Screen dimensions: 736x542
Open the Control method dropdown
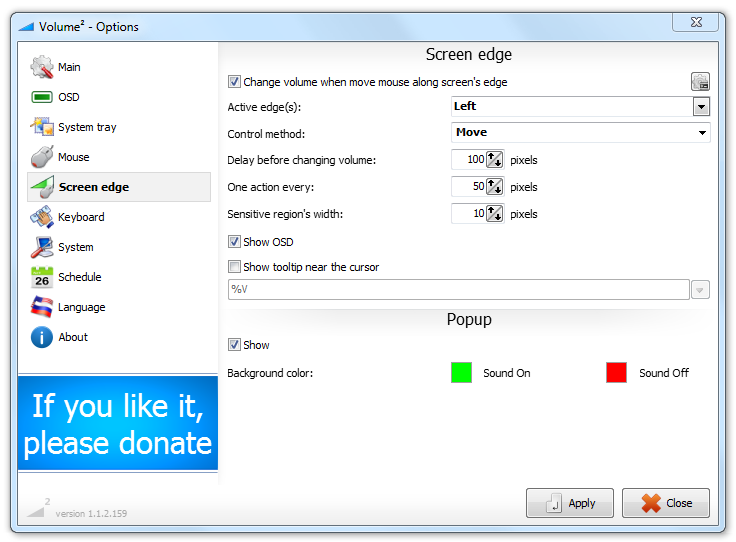pos(581,132)
